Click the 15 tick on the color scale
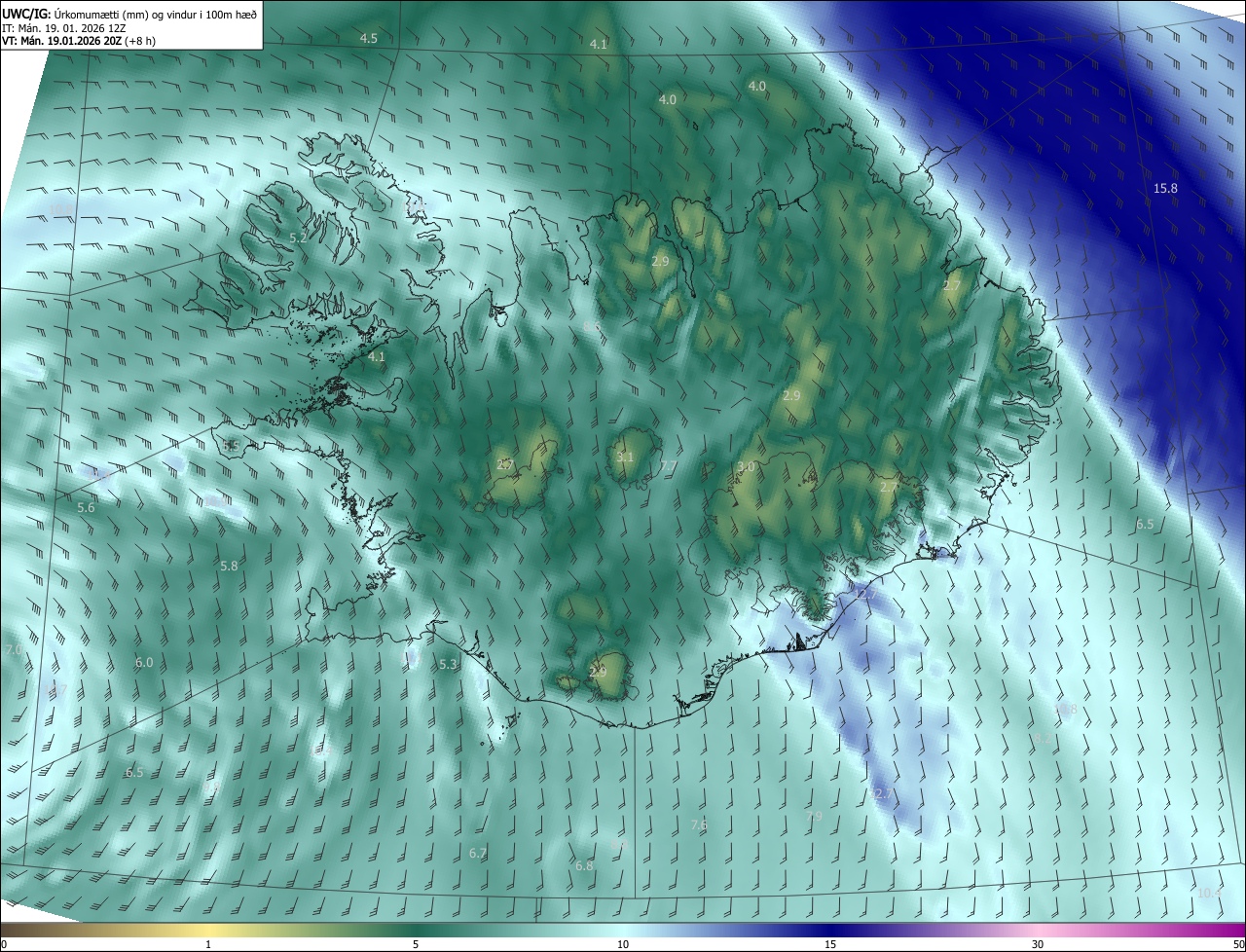This screenshot has height=952, width=1246. coord(830,944)
